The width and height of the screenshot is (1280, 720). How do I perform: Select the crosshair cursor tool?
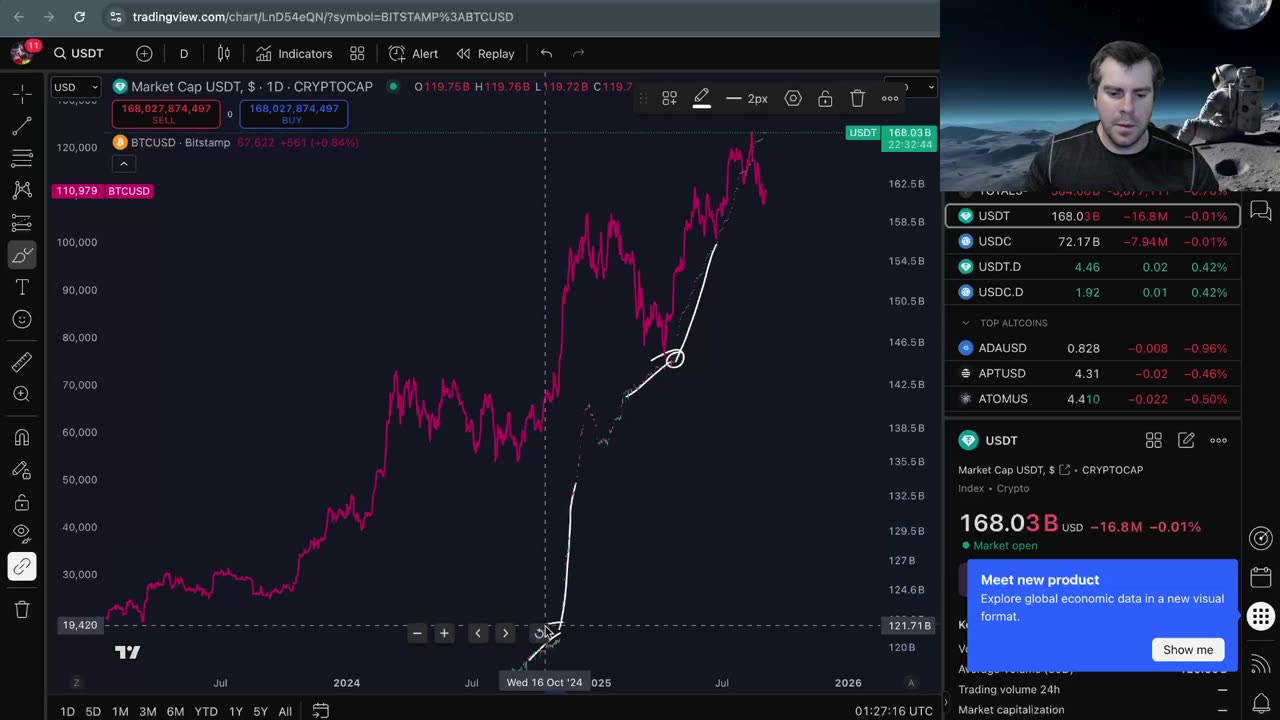pos(22,94)
